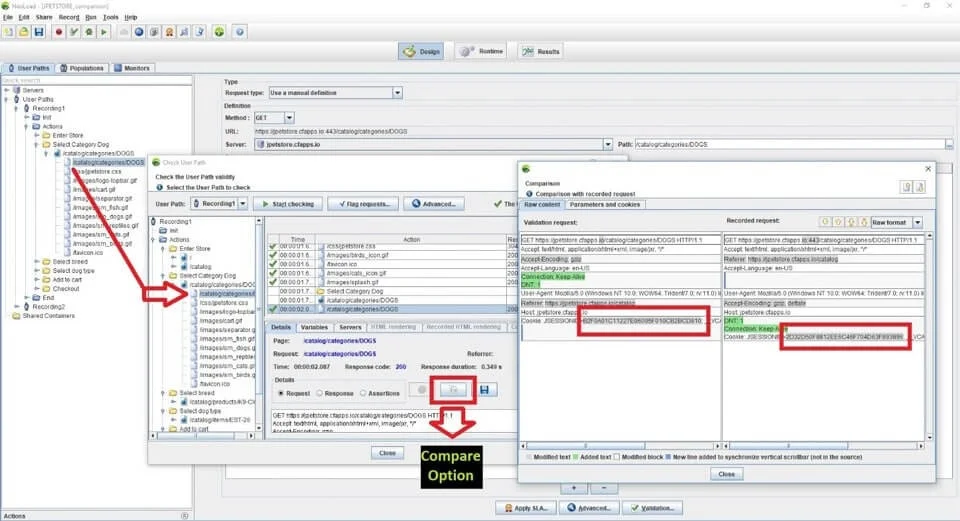
Task: Click second navigation arrow icon near Raw format
Action: point(838,222)
